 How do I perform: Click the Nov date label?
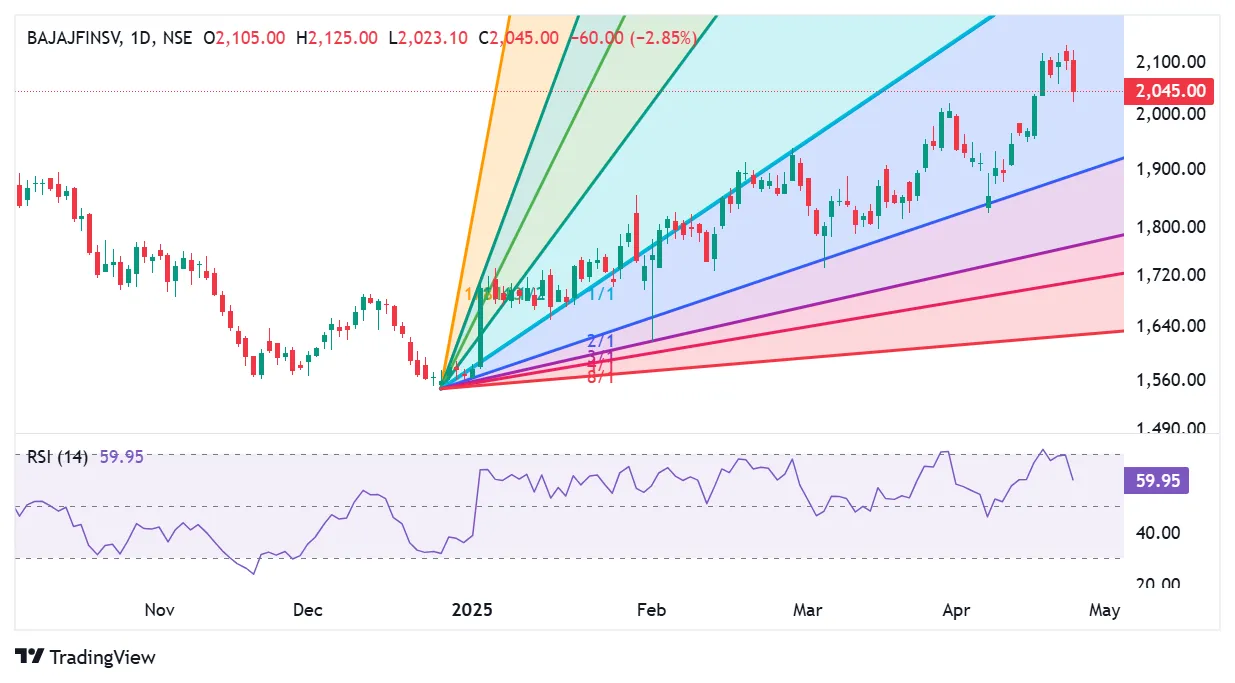point(160,609)
